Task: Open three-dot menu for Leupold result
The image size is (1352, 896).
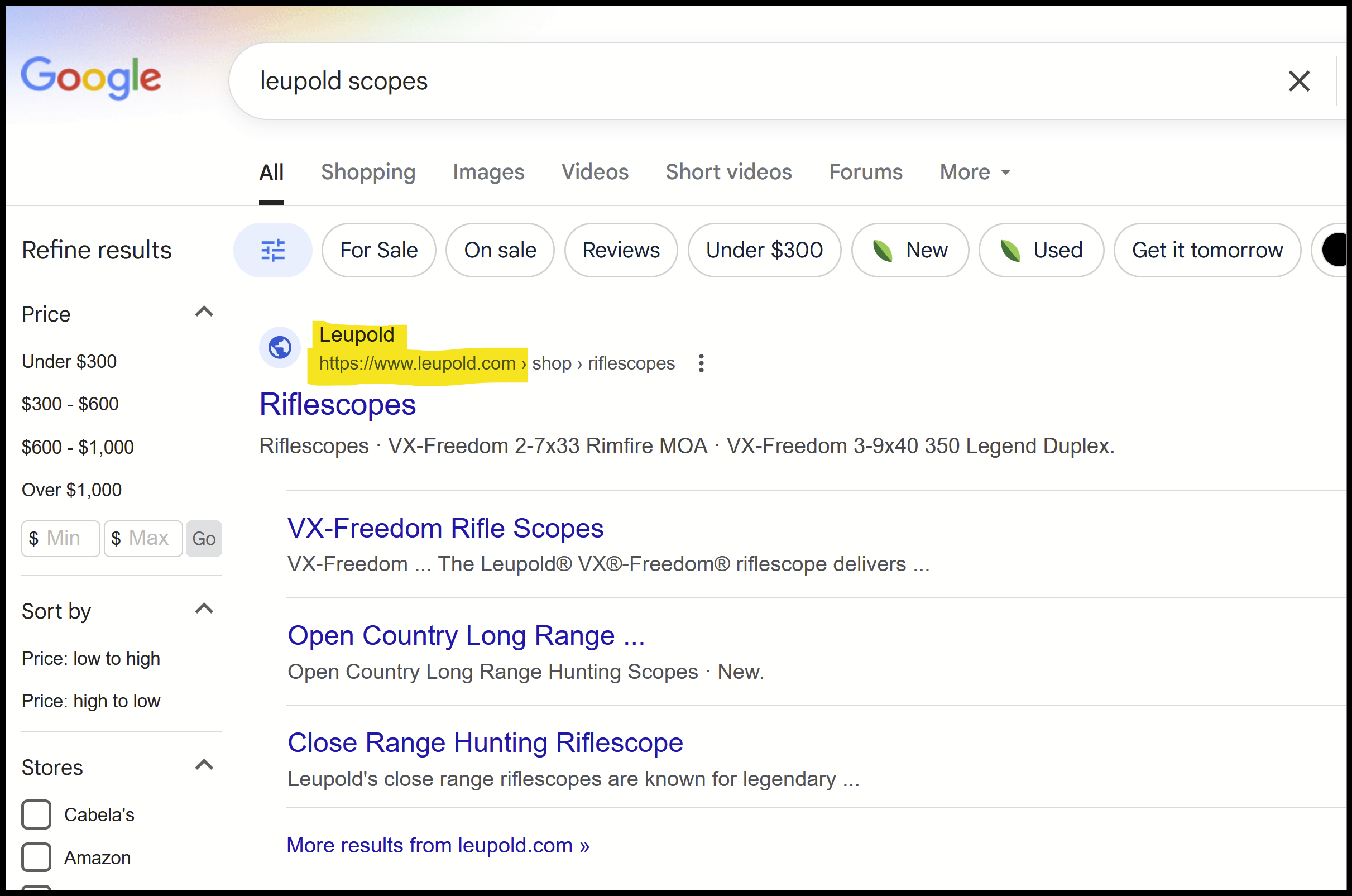Action: point(701,363)
